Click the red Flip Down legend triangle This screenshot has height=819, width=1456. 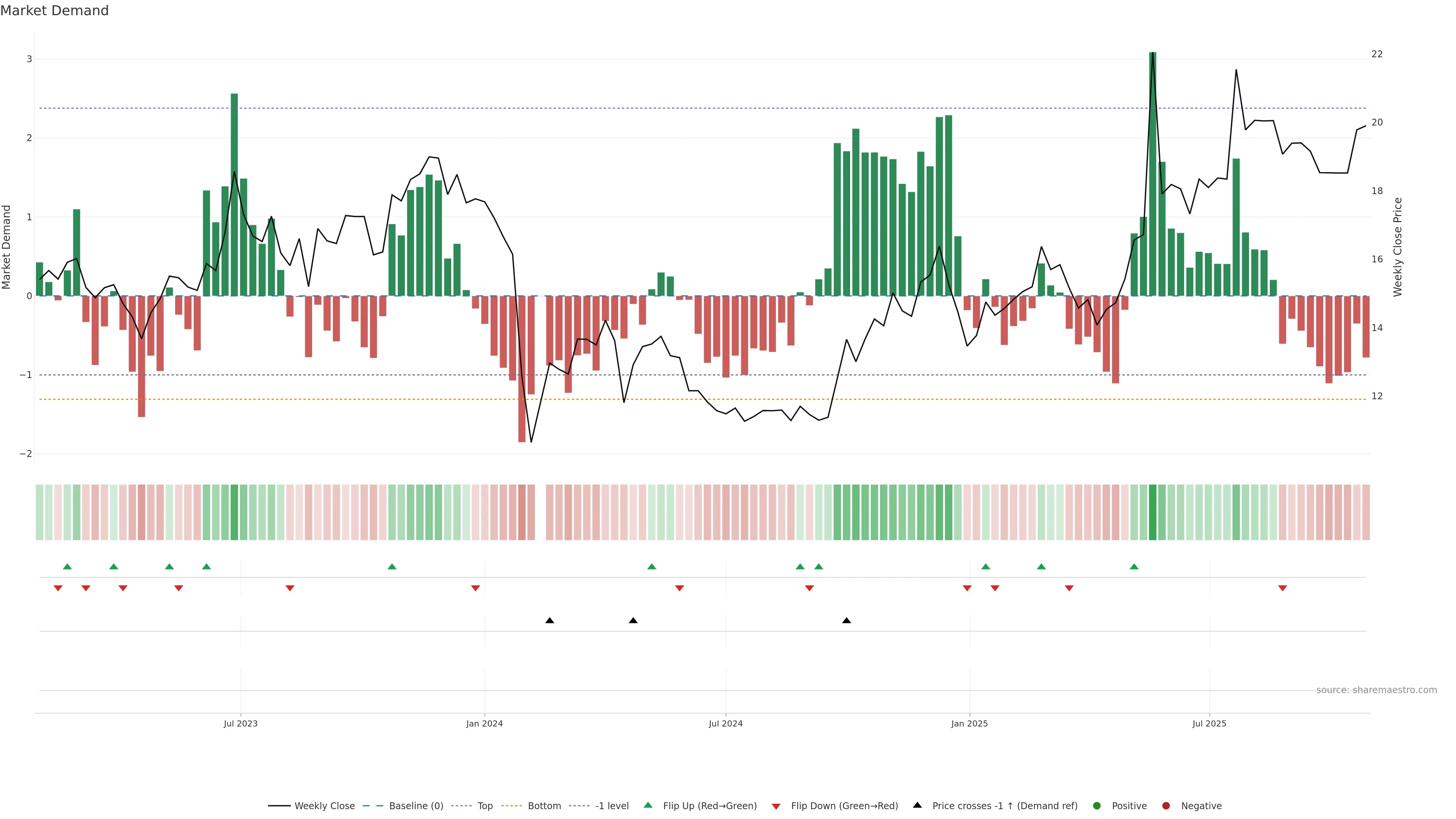(x=776, y=806)
